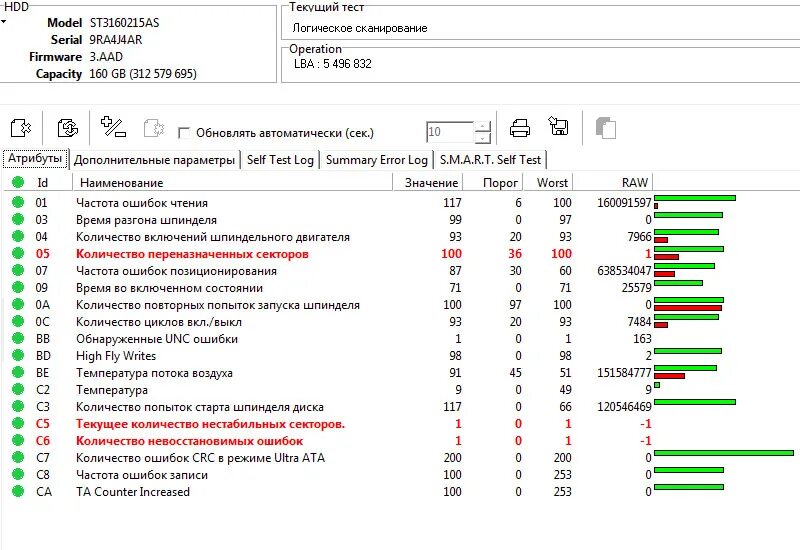
Task: Switch to the Дополнительные параметры tab
Action: pyautogui.click(x=154, y=160)
